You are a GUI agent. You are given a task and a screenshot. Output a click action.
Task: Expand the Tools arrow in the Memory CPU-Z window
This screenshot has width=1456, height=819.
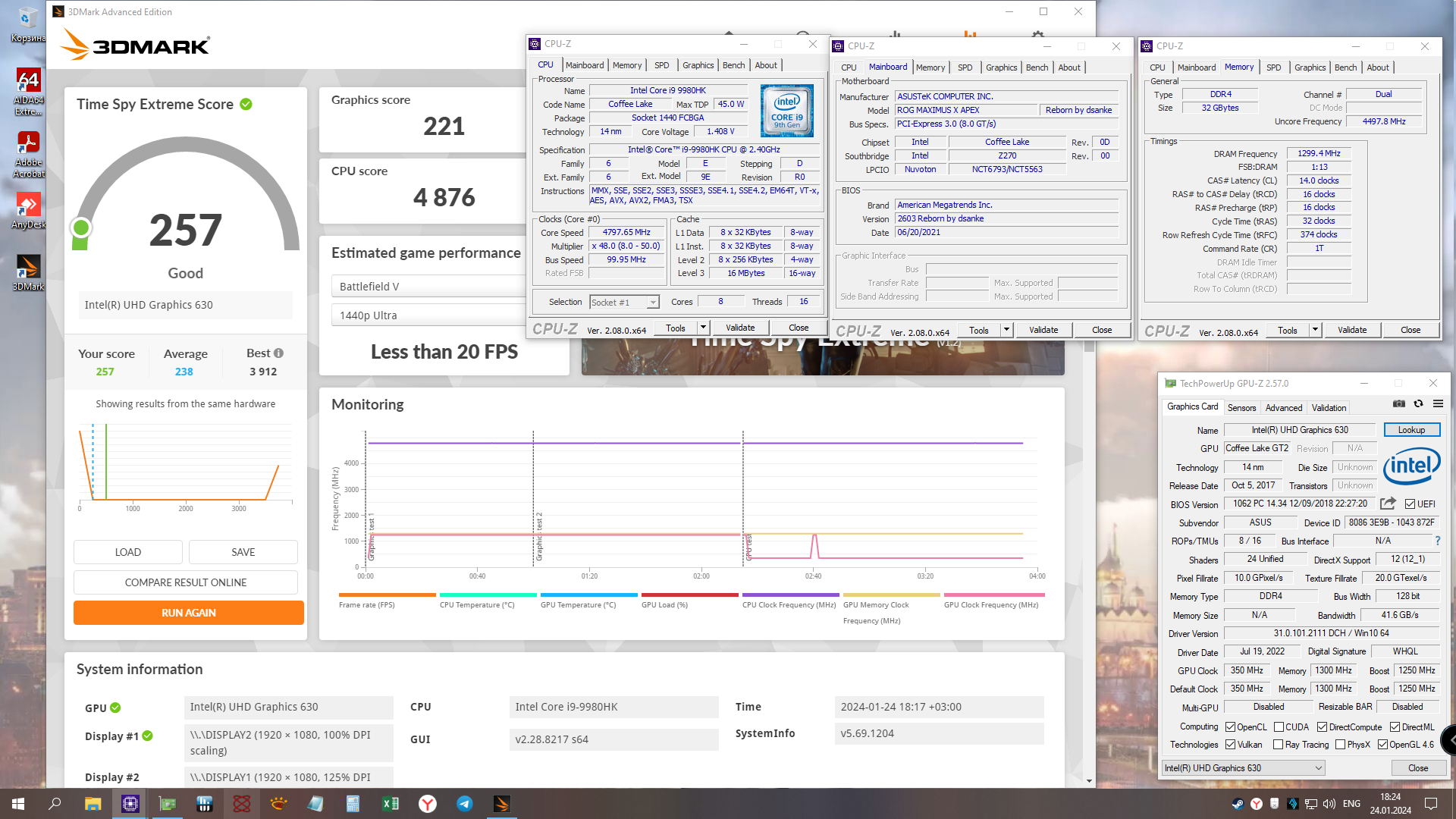1315,330
